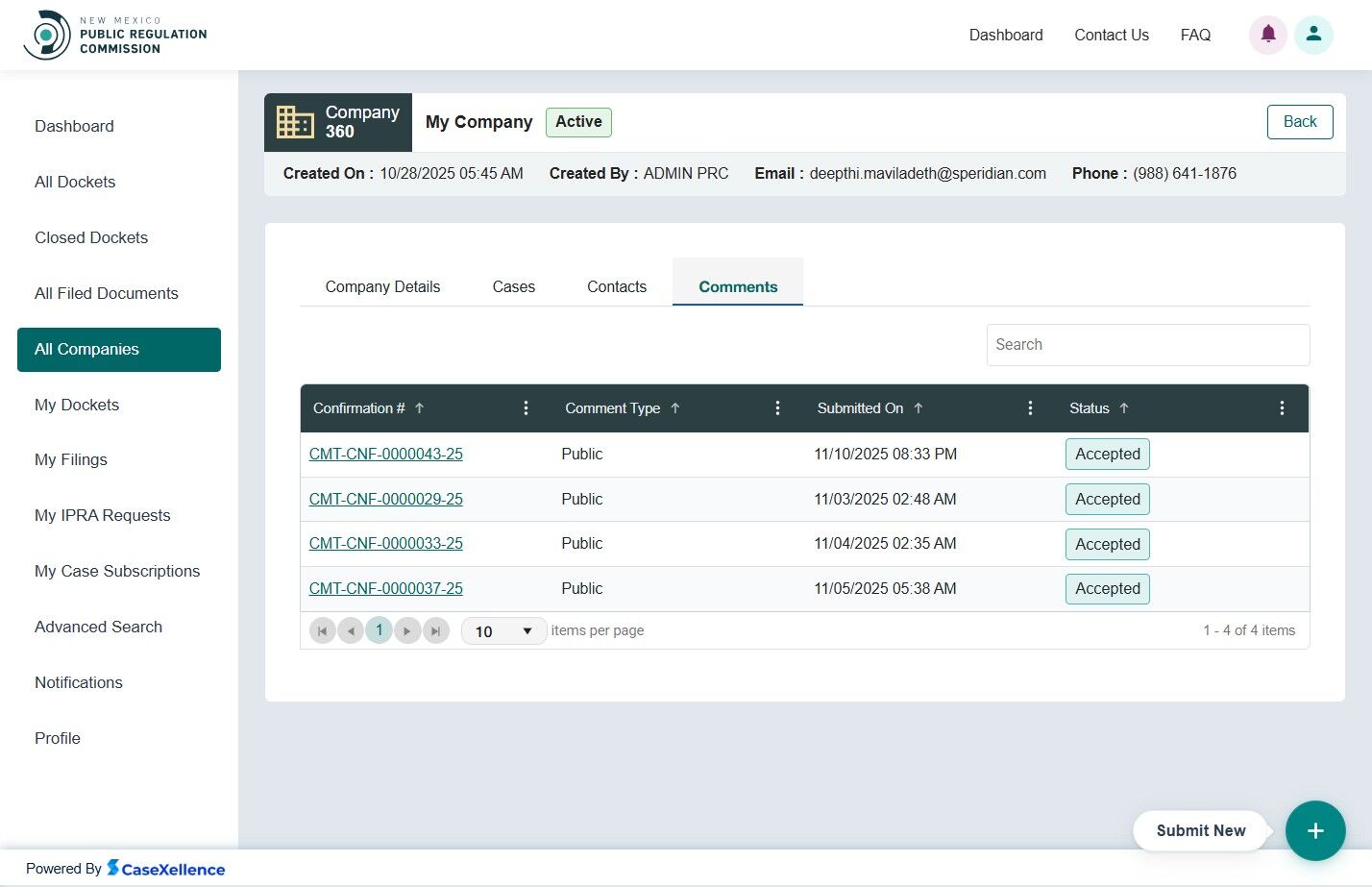The width and height of the screenshot is (1372, 887).
Task: Click Accepted status for CMT-CNF-0000029-25
Action: click(x=1108, y=500)
